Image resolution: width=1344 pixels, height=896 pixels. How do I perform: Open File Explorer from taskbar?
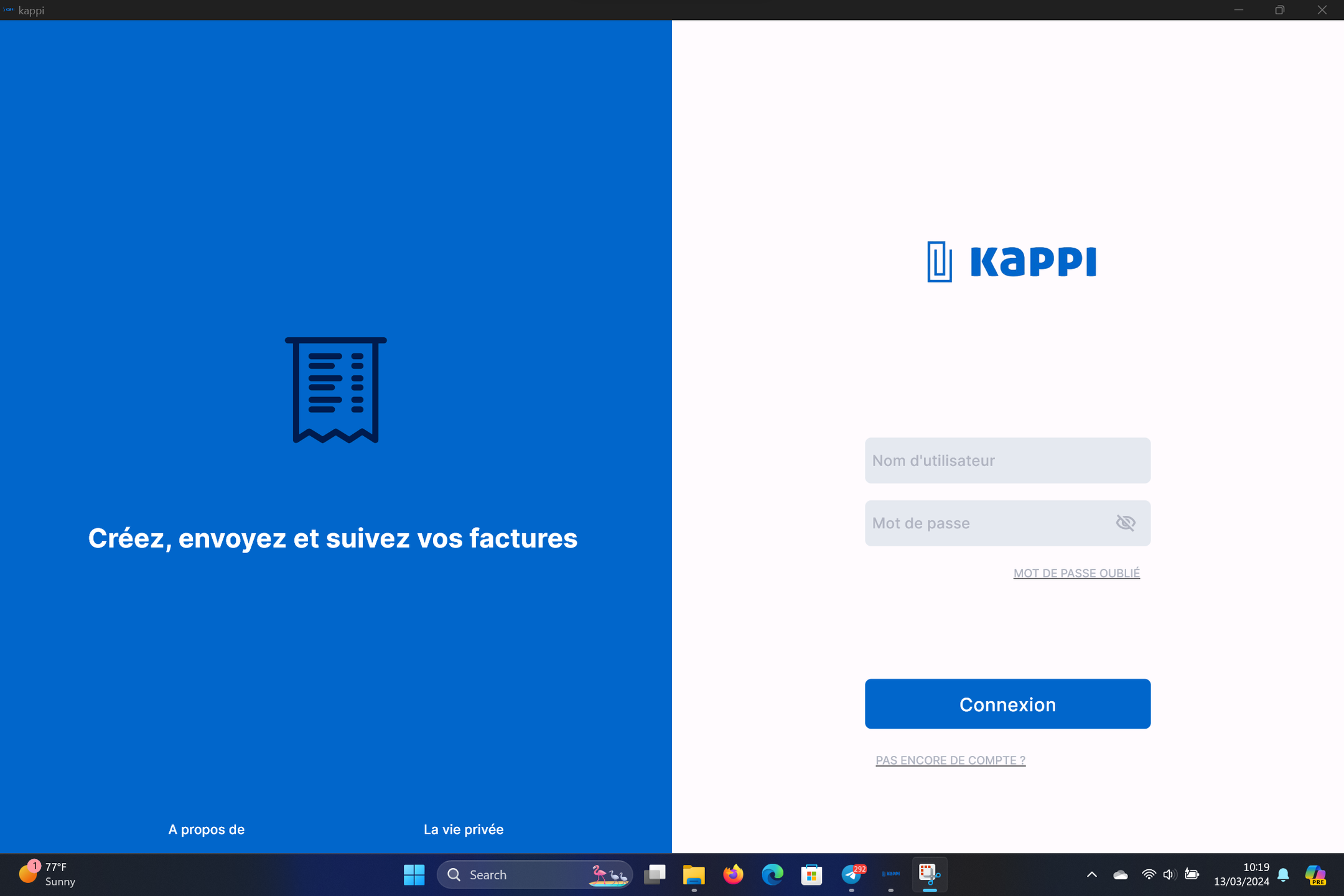(x=694, y=875)
